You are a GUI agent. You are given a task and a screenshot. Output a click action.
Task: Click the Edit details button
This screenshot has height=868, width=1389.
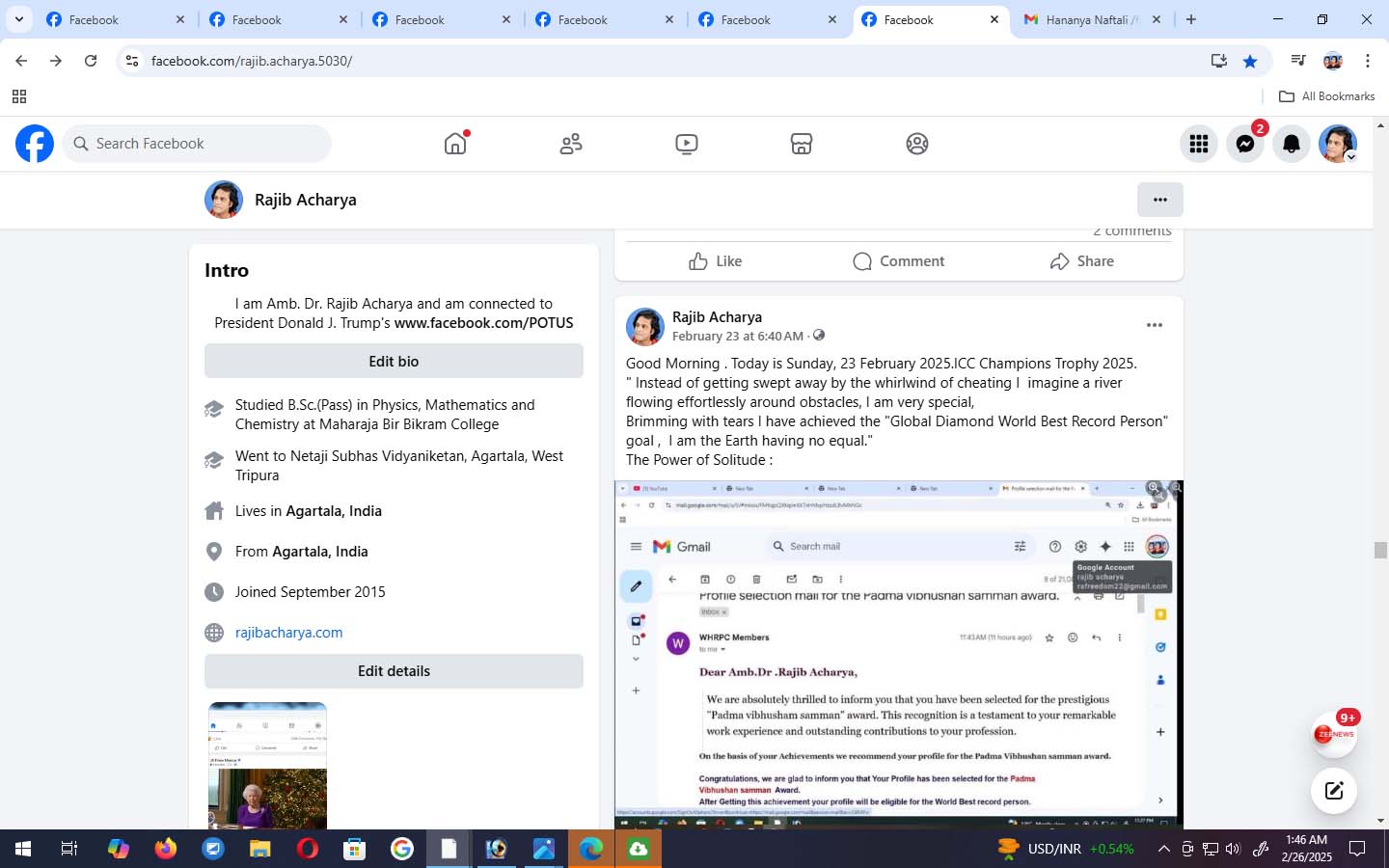(394, 671)
